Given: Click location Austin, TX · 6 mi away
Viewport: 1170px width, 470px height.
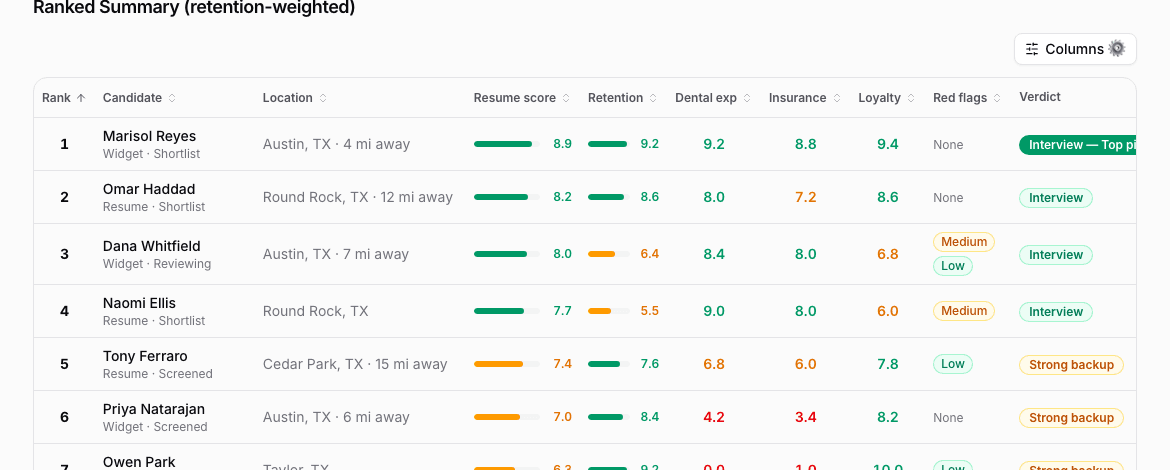Looking at the screenshot, I should pyautogui.click(x=336, y=417).
